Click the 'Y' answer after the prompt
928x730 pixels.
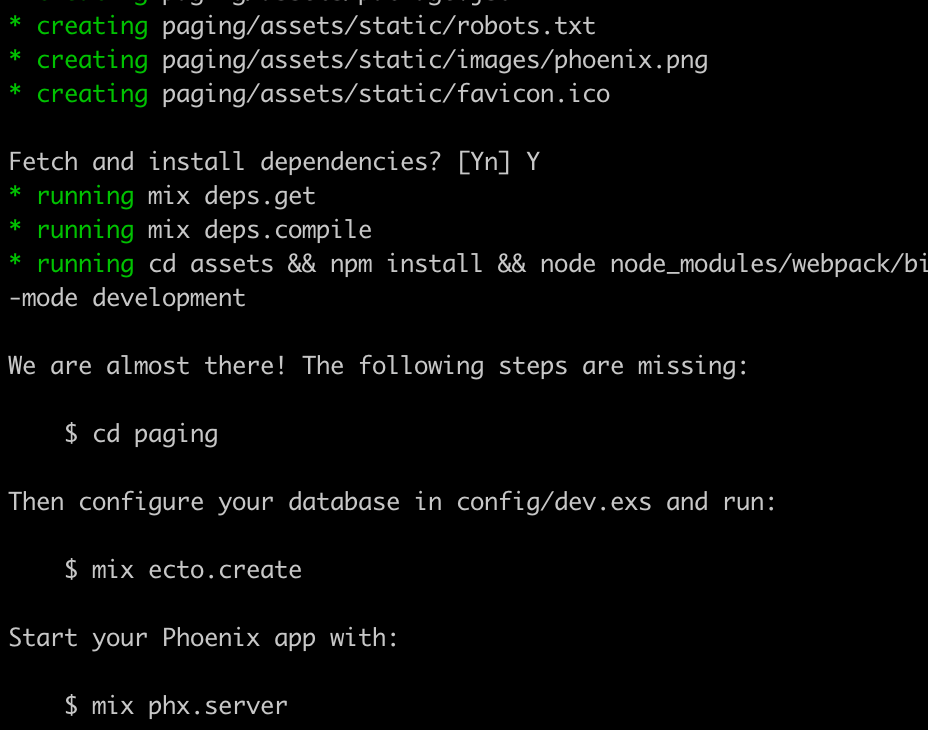(533, 162)
